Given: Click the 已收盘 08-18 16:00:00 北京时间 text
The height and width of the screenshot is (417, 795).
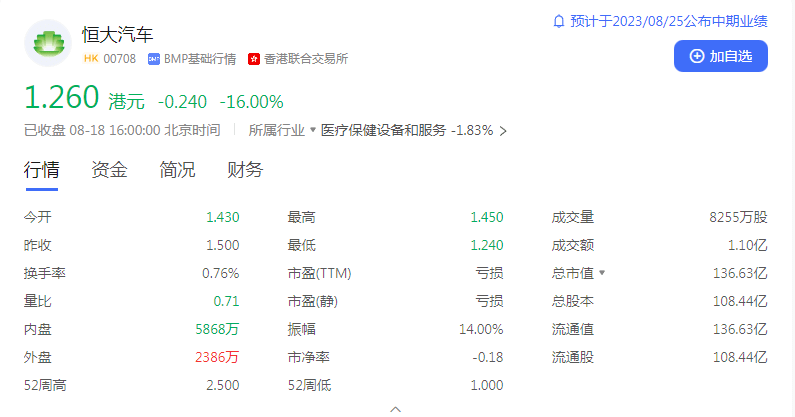Looking at the screenshot, I should (x=122, y=130).
